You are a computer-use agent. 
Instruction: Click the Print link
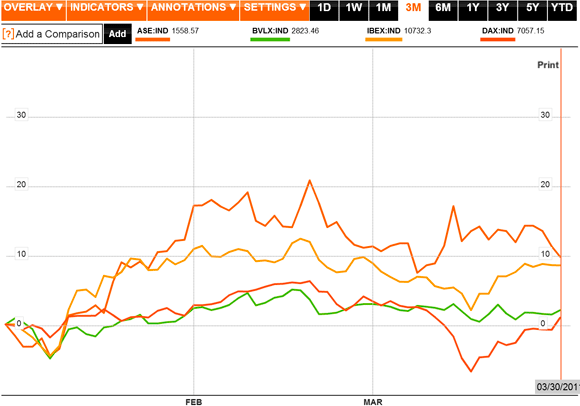(548, 65)
